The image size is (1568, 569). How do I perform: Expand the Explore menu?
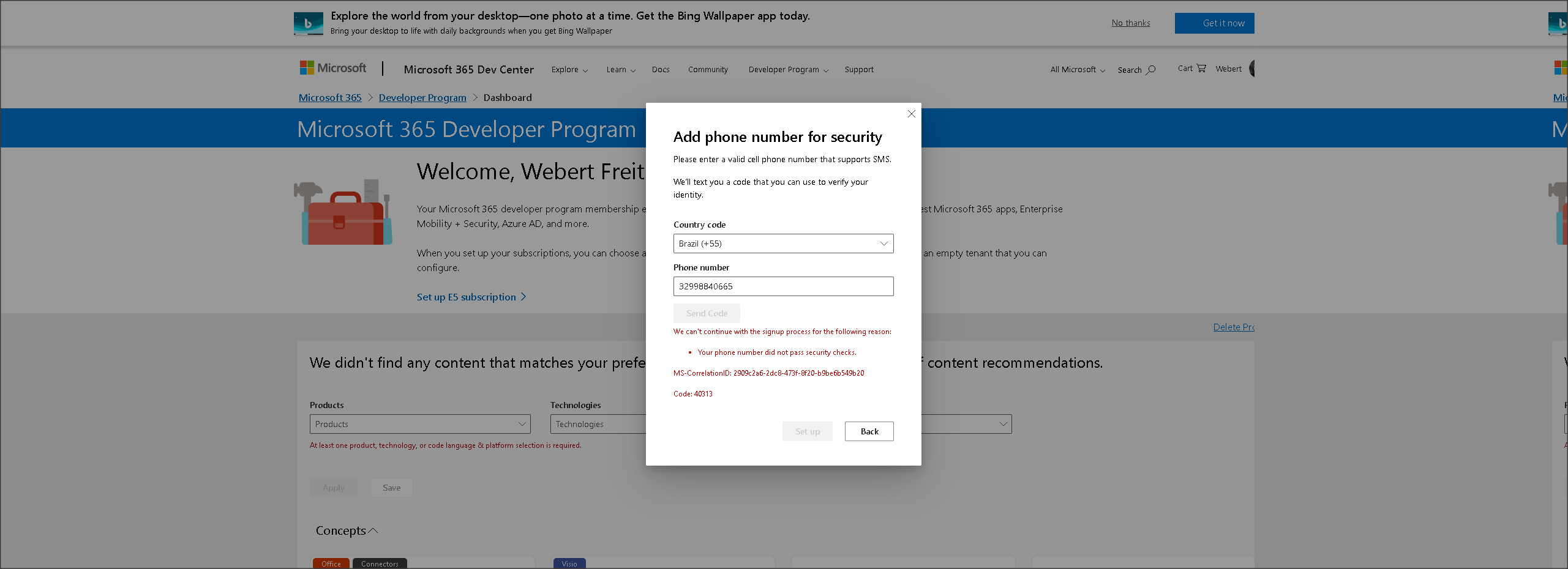569,70
